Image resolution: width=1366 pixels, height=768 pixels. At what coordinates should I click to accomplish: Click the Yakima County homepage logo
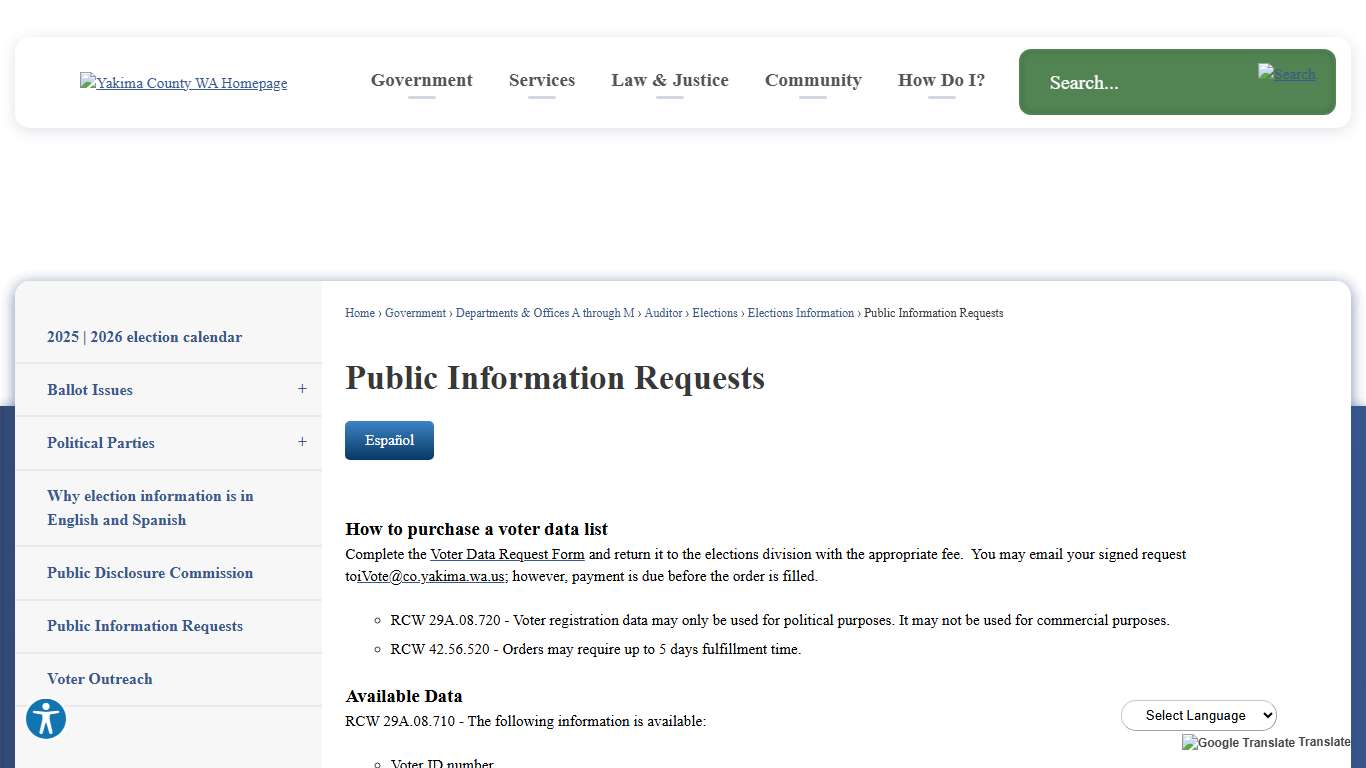(x=183, y=83)
